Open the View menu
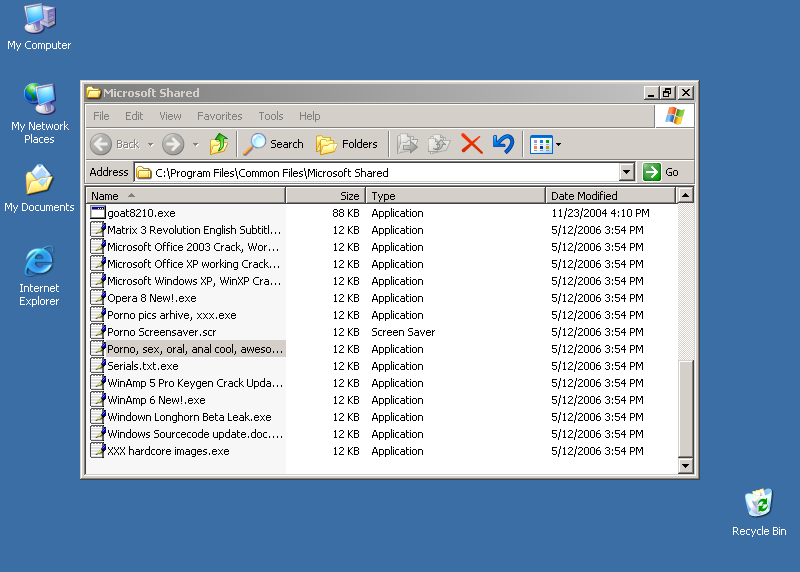The height and width of the screenshot is (572, 800). 170,116
